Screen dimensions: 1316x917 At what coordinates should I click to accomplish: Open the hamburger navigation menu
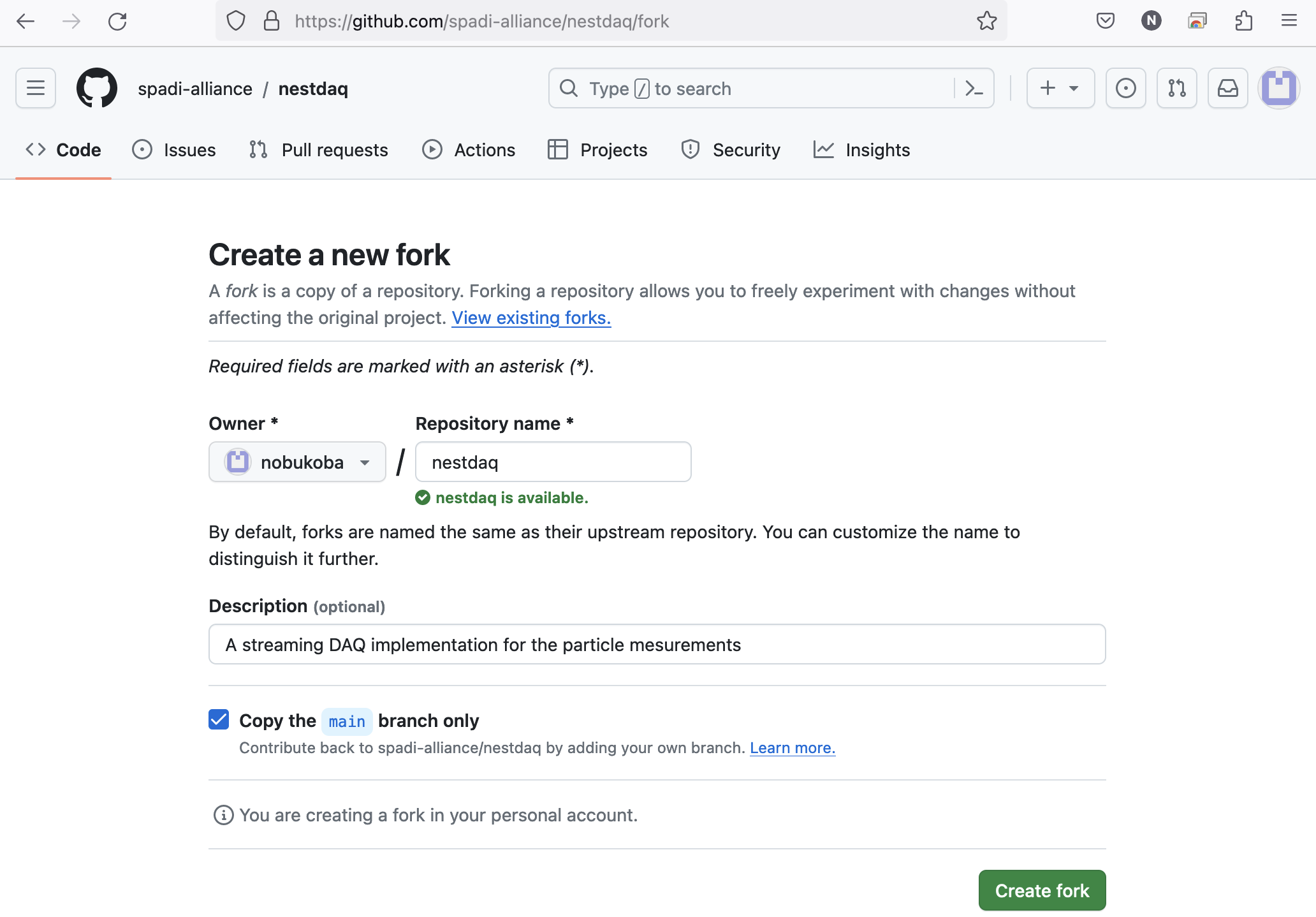[36, 88]
